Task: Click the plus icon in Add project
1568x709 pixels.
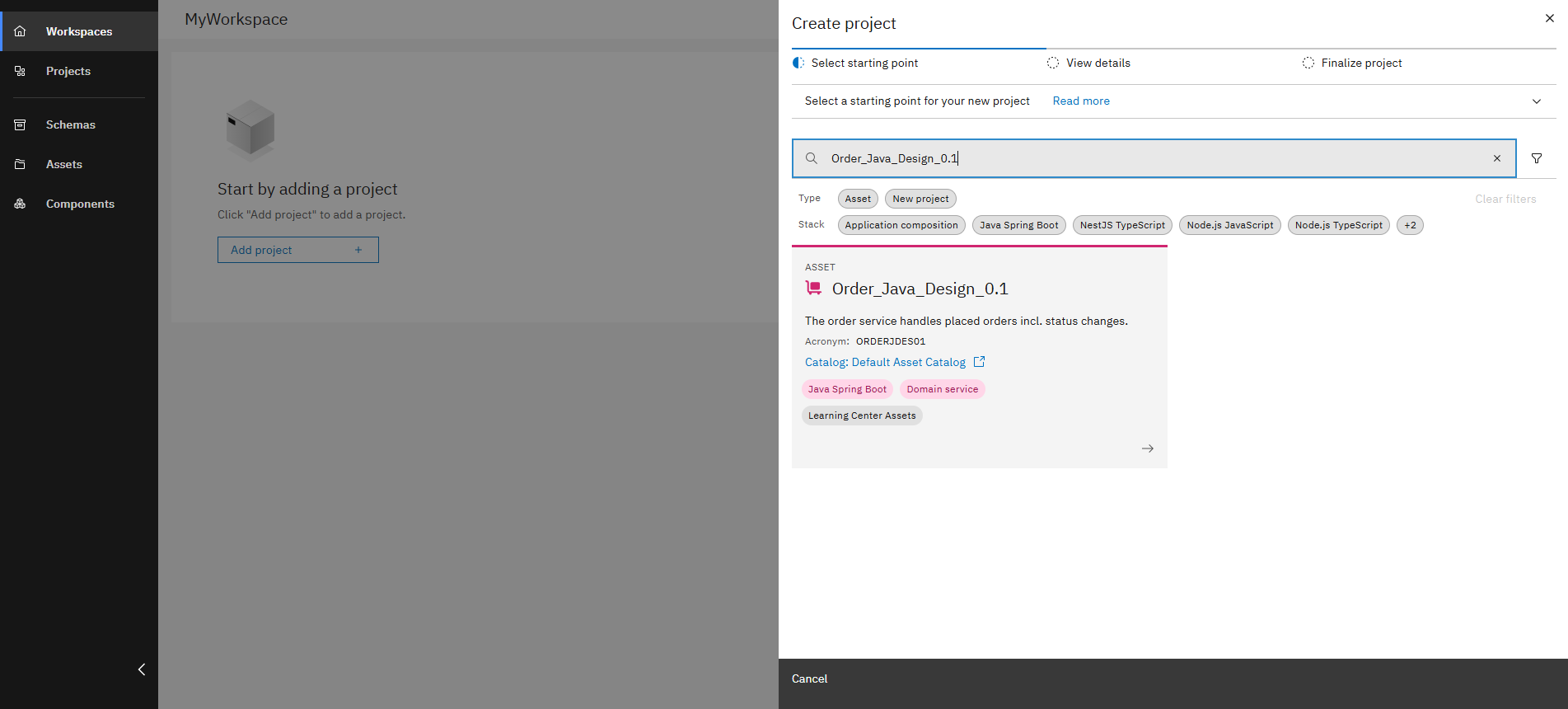Action: coord(358,250)
